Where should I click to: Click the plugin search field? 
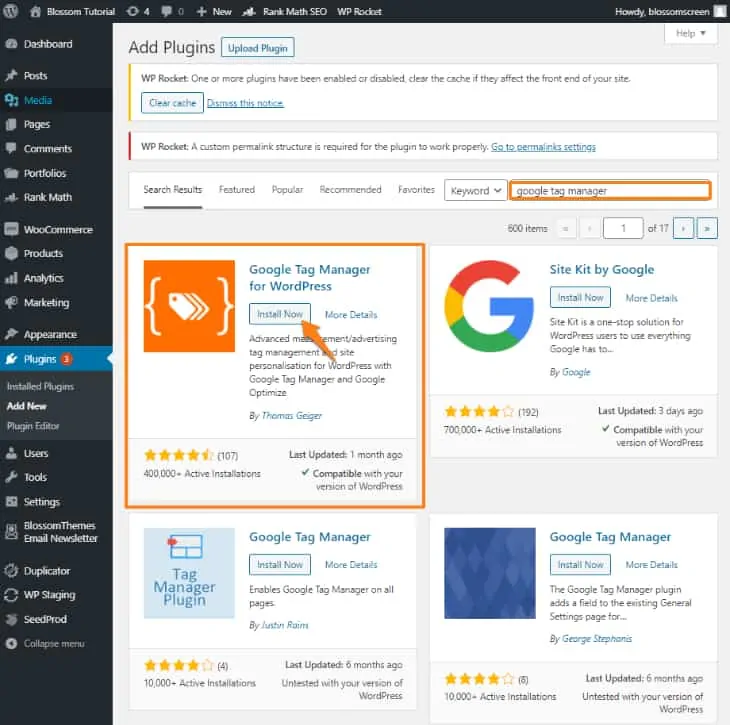(x=610, y=191)
